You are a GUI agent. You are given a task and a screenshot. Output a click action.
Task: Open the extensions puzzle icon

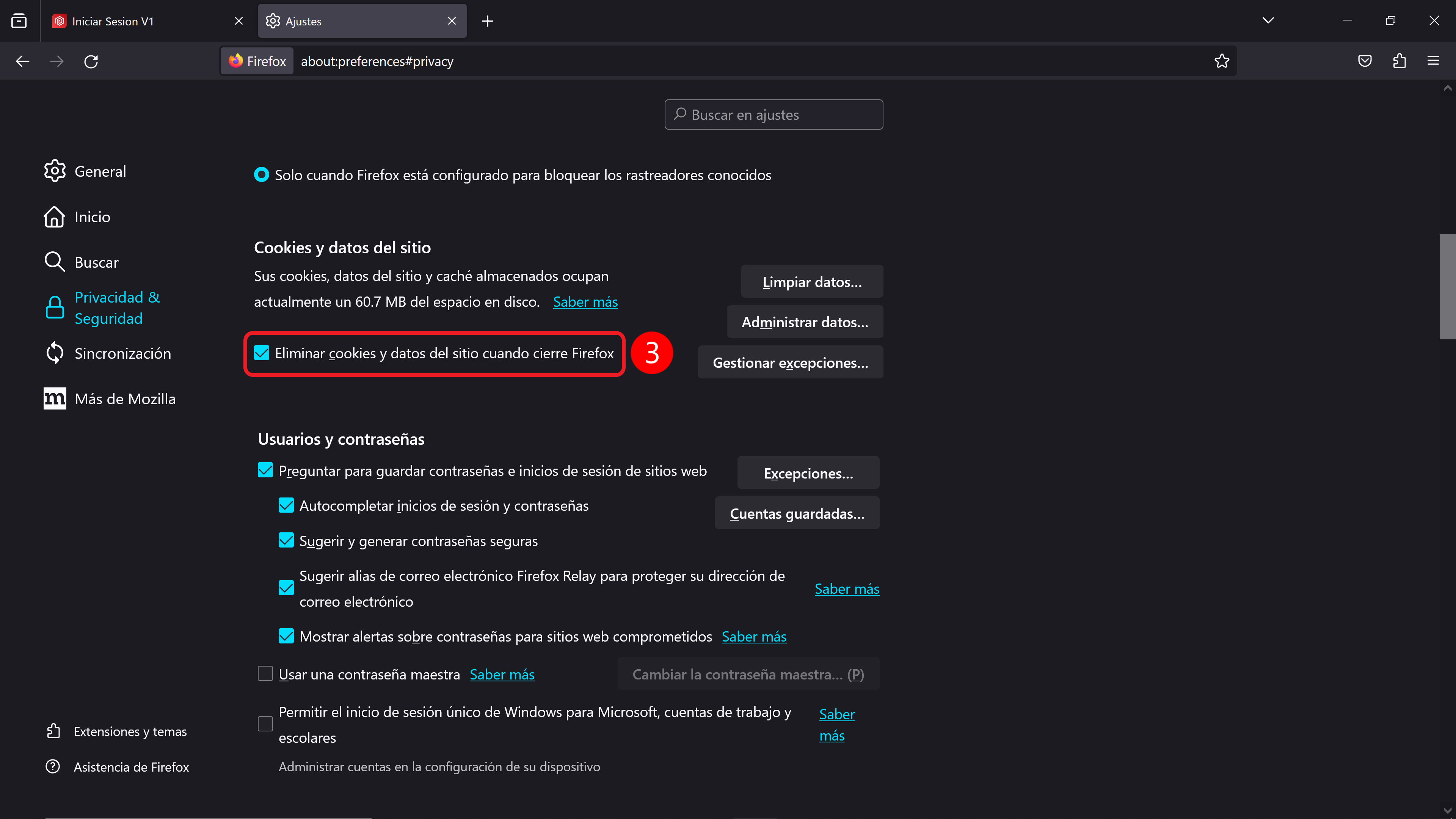click(1399, 61)
